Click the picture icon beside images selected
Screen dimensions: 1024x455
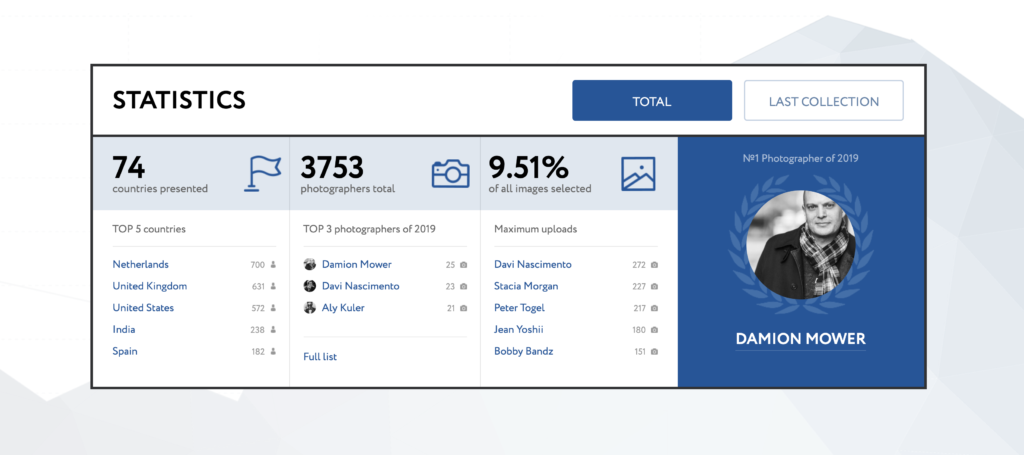[x=638, y=173]
